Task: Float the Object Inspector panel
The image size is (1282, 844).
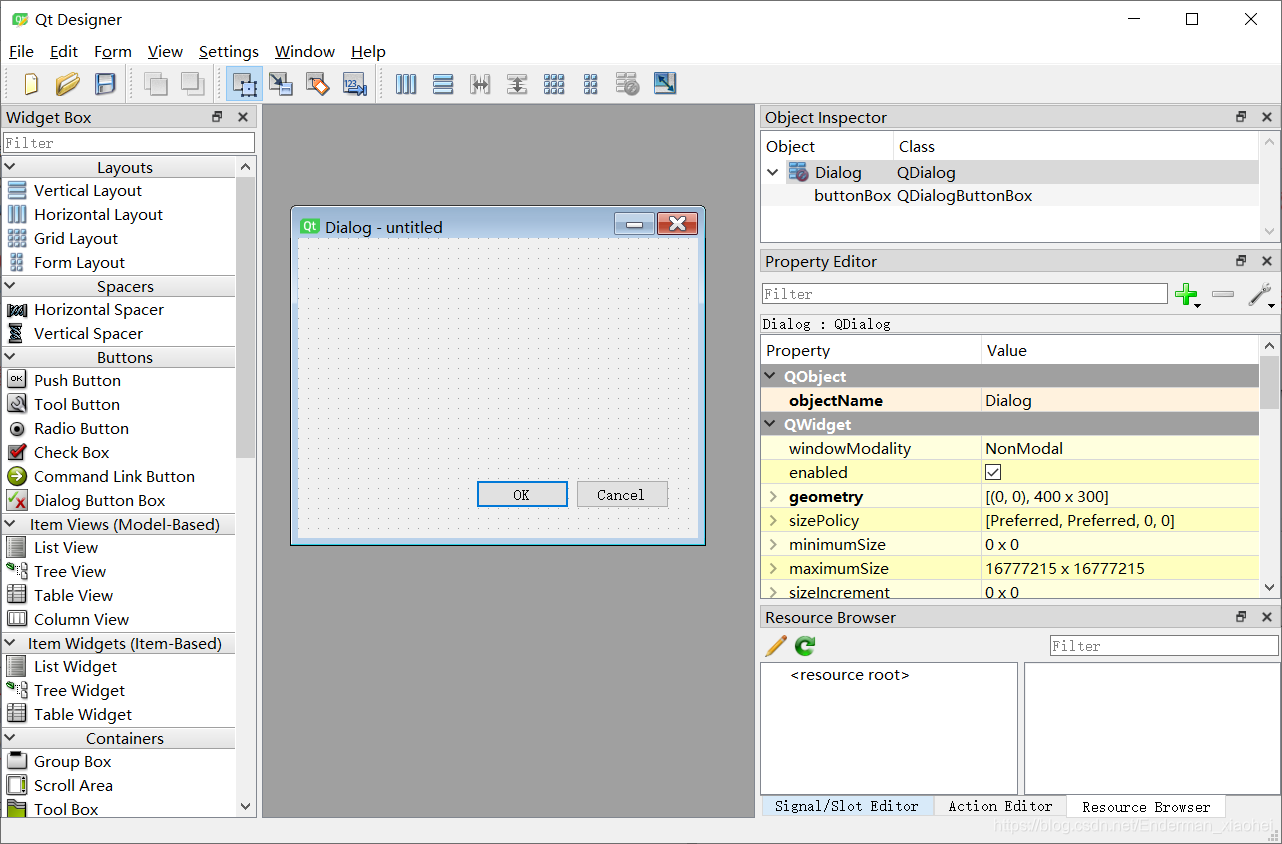Action: point(1241,117)
